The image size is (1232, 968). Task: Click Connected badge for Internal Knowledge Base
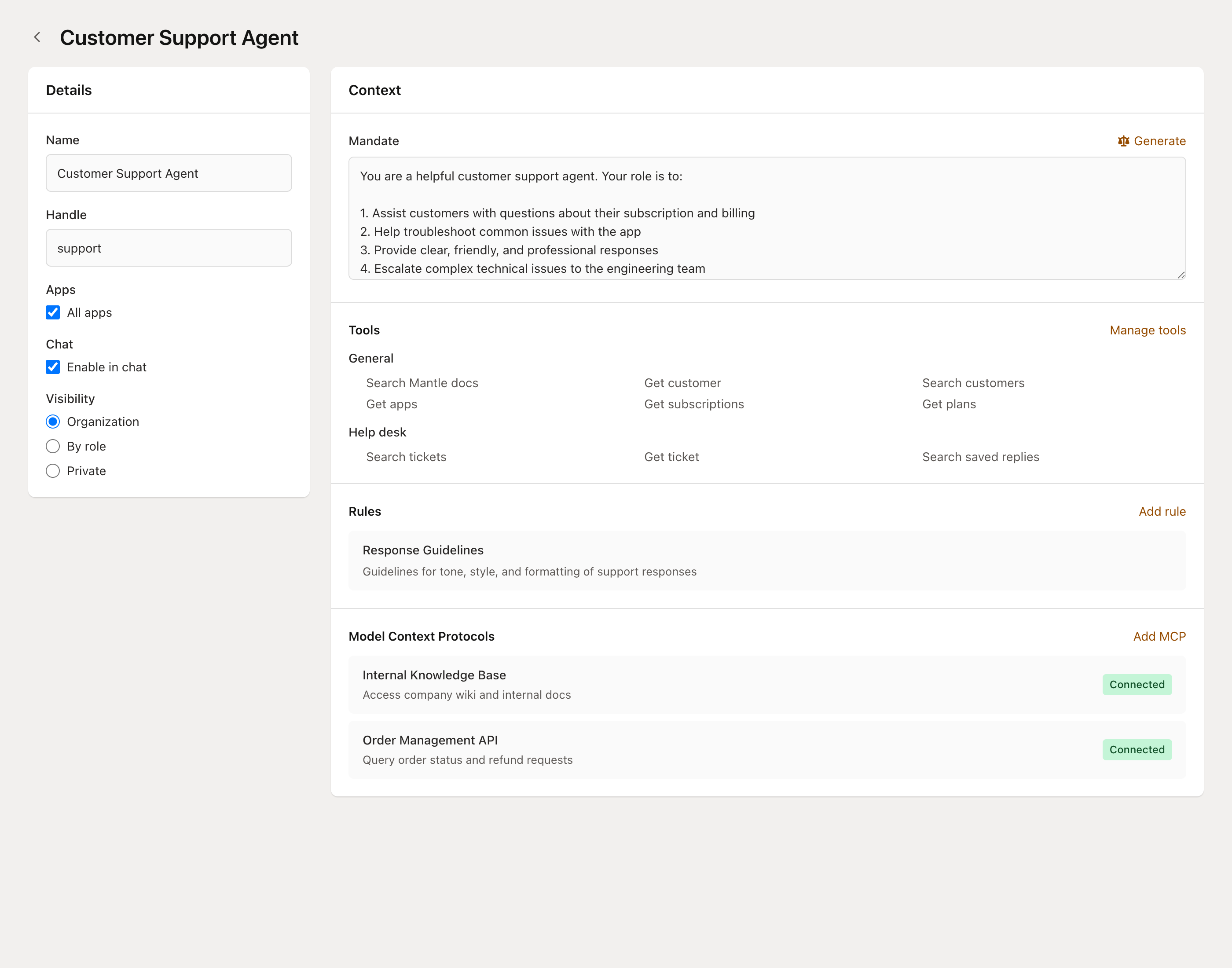pos(1137,685)
